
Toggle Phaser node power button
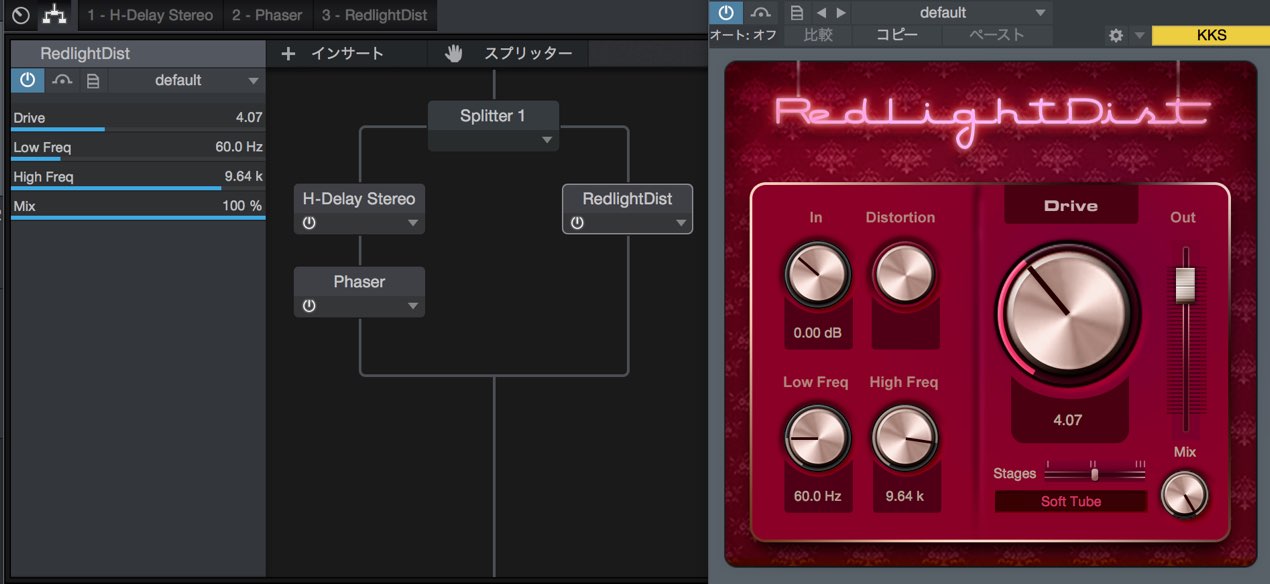[x=309, y=306]
